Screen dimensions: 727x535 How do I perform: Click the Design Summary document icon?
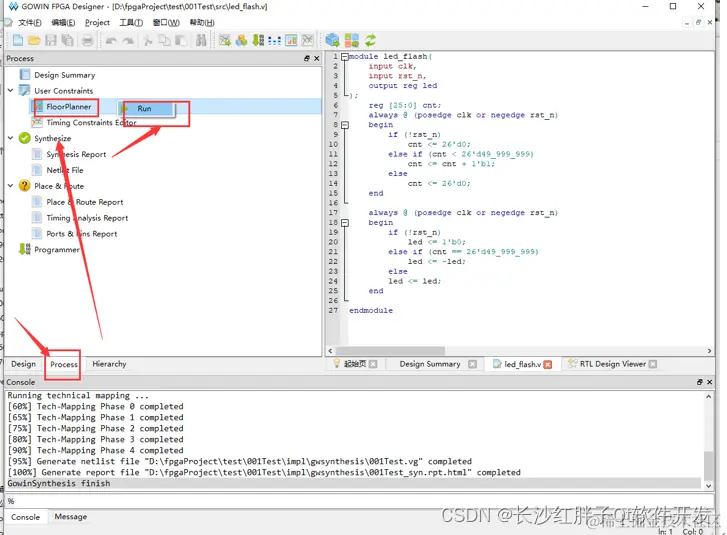click(x=25, y=75)
